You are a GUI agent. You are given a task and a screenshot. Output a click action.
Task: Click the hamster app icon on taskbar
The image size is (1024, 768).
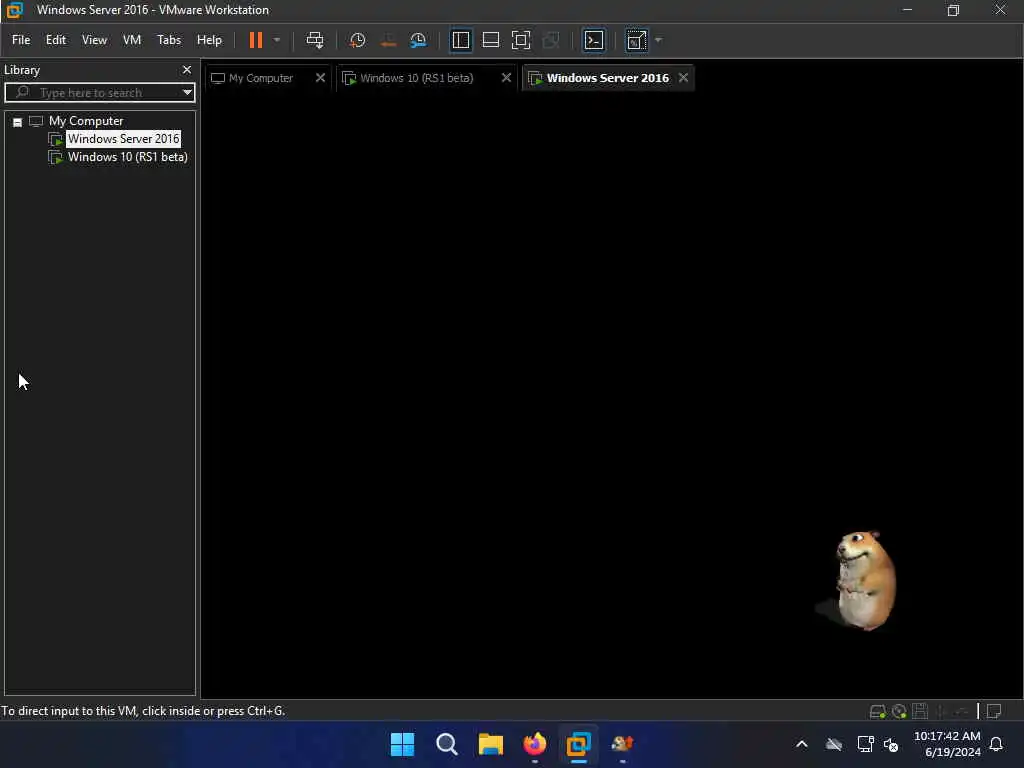(622, 744)
